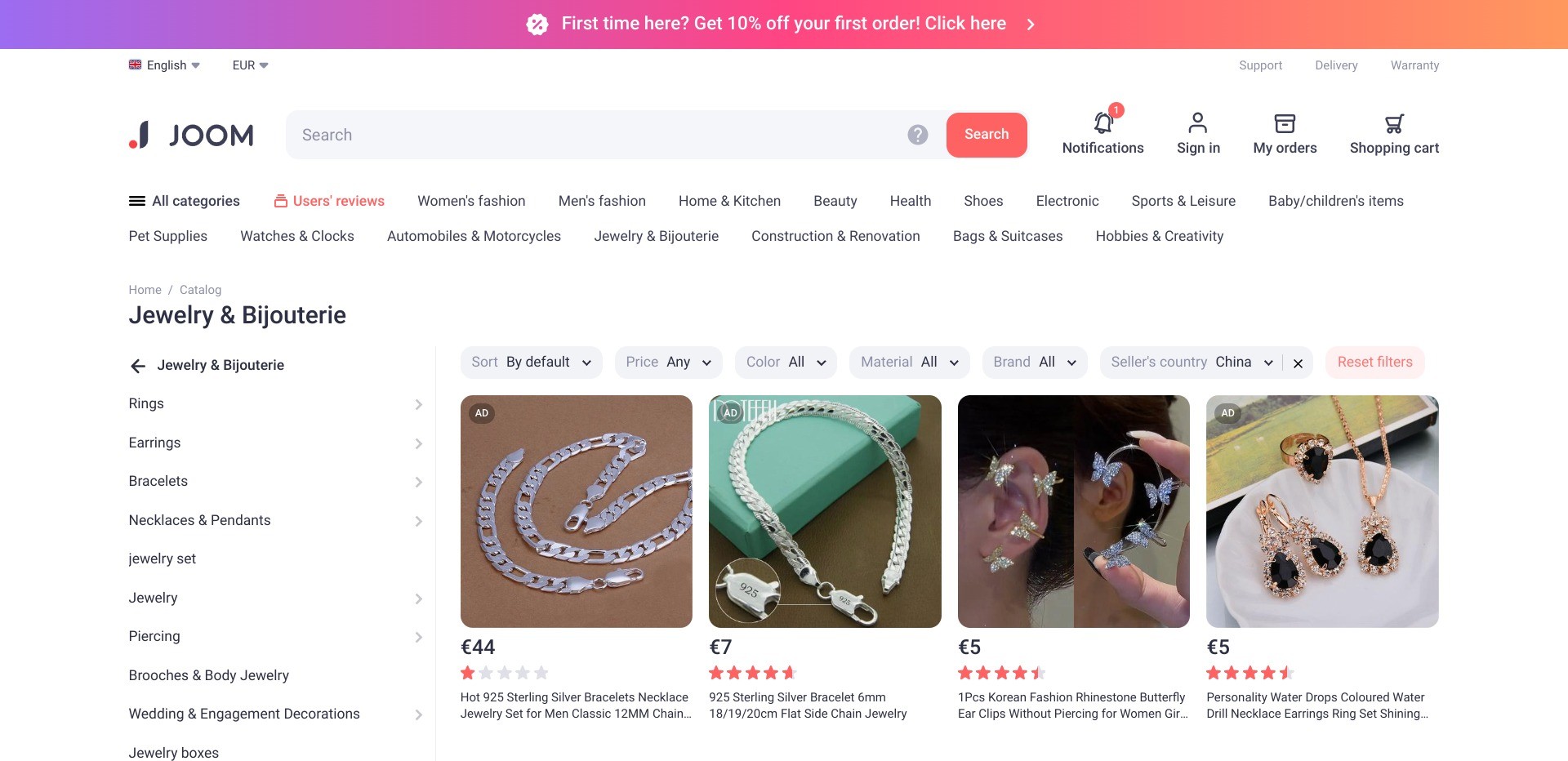Image resolution: width=1568 pixels, height=761 pixels.
Task: Click the Joom logo
Action: (x=191, y=135)
